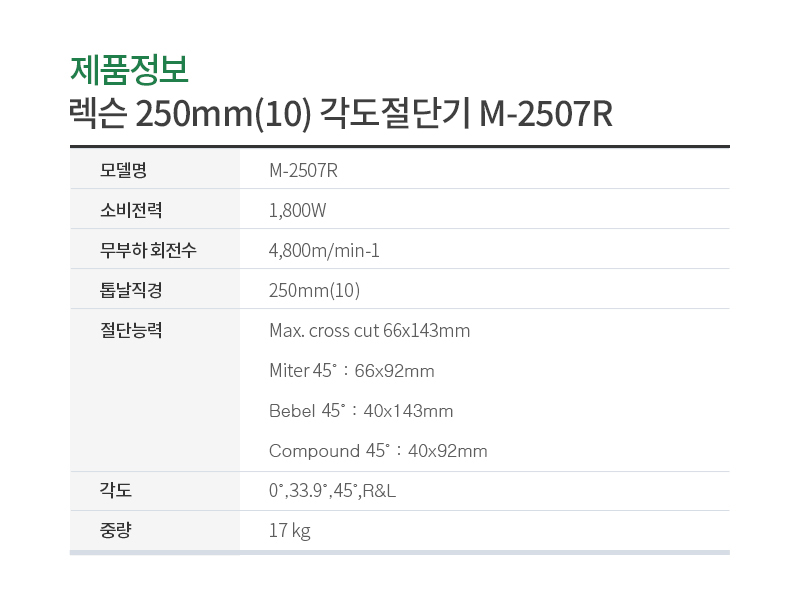Select the 중량 row label
The width and height of the screenshot is (800, 594).
(x=115, y=530)
